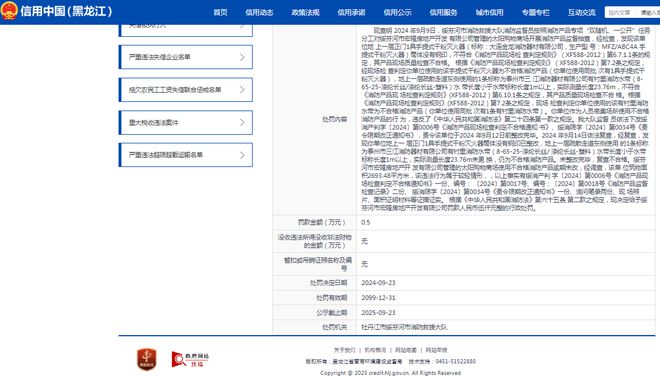The height and width of the screenshot is (376, 660).
Task: Click the 处罚机关 label
Action: coord(335,327)
